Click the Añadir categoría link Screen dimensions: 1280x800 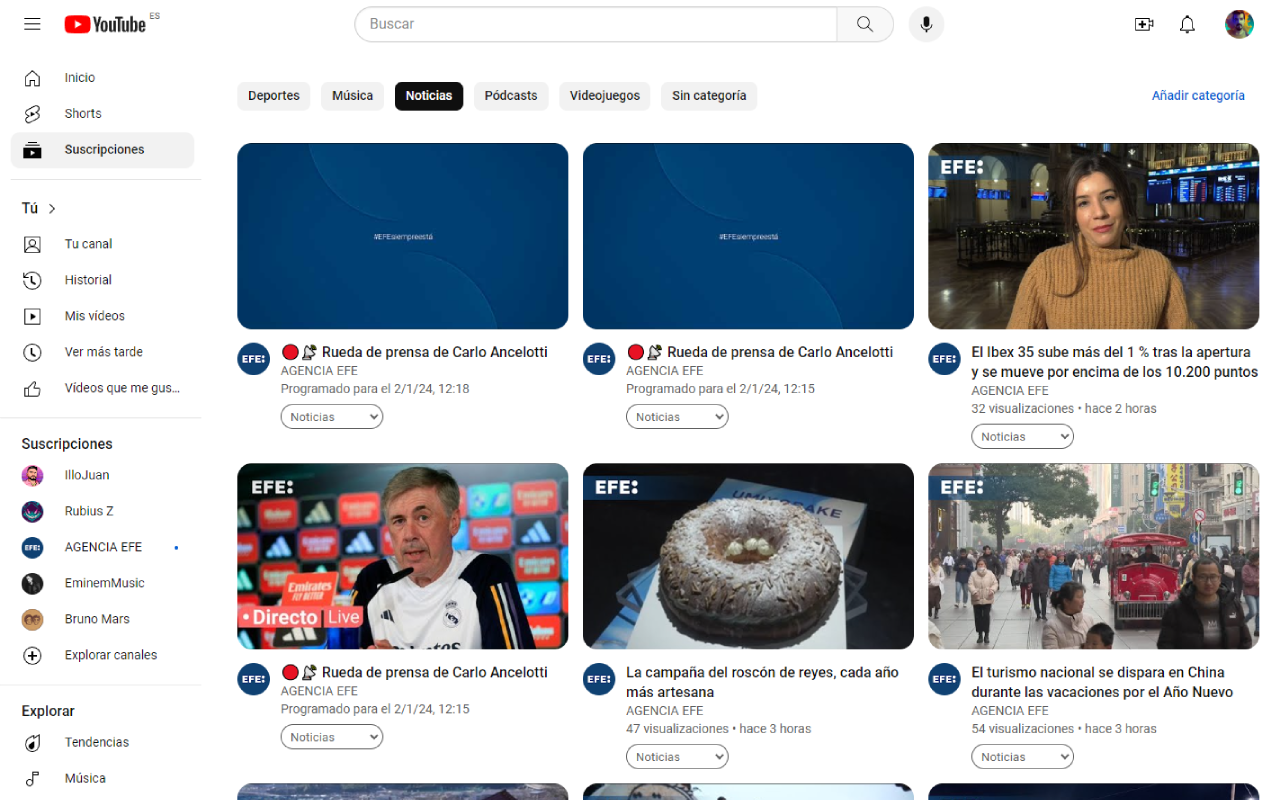pyautogui.click(x=1198, y=96)
